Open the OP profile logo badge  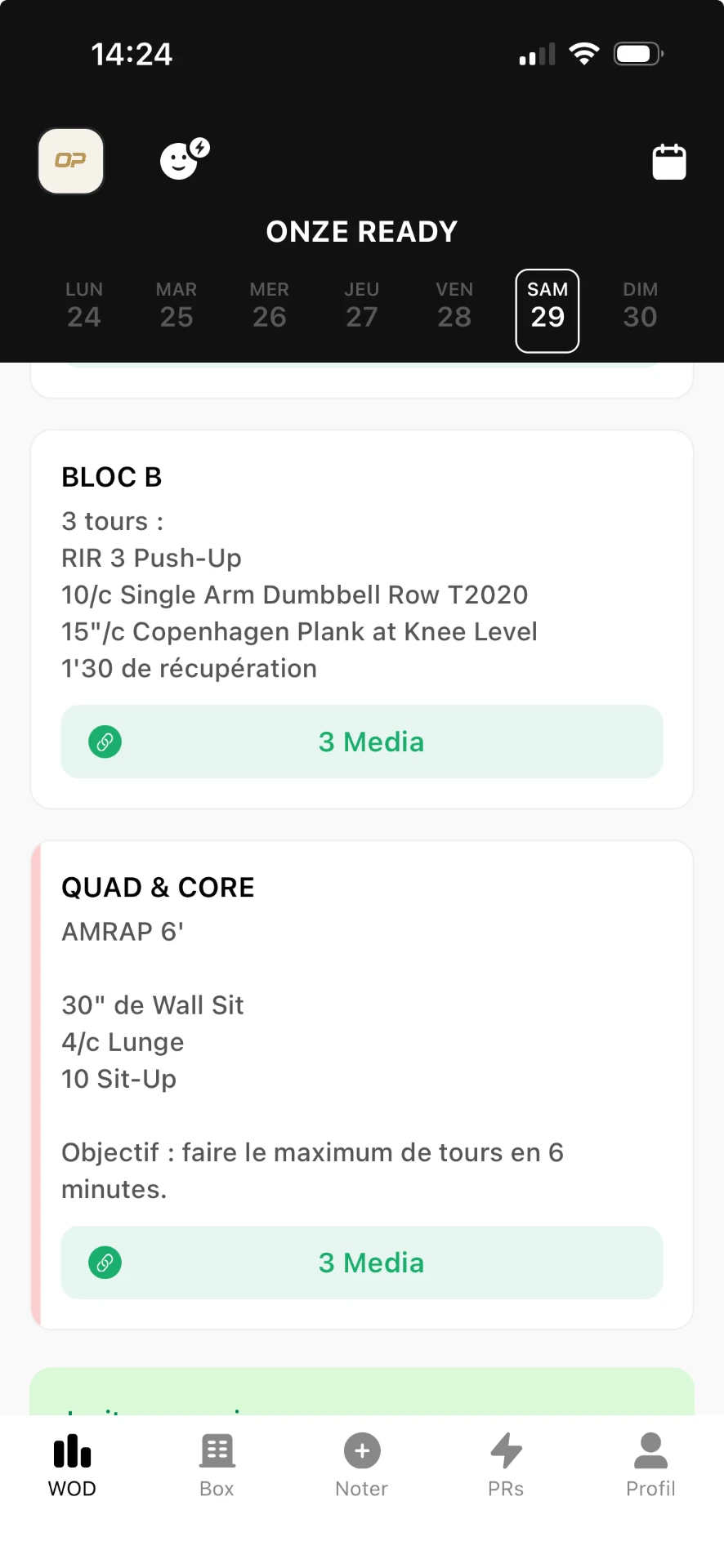71,161
